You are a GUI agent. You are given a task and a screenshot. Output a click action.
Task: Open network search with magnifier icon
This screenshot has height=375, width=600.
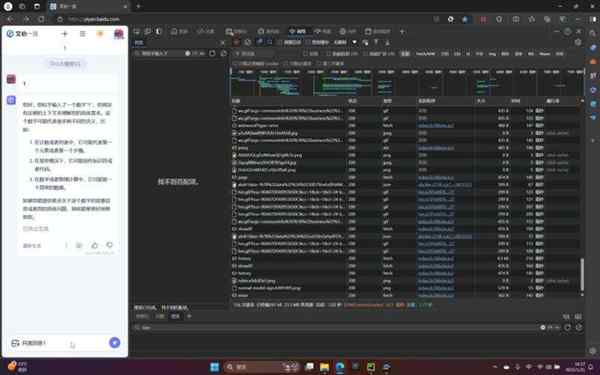pyautogui.click(x=269, y=42)
